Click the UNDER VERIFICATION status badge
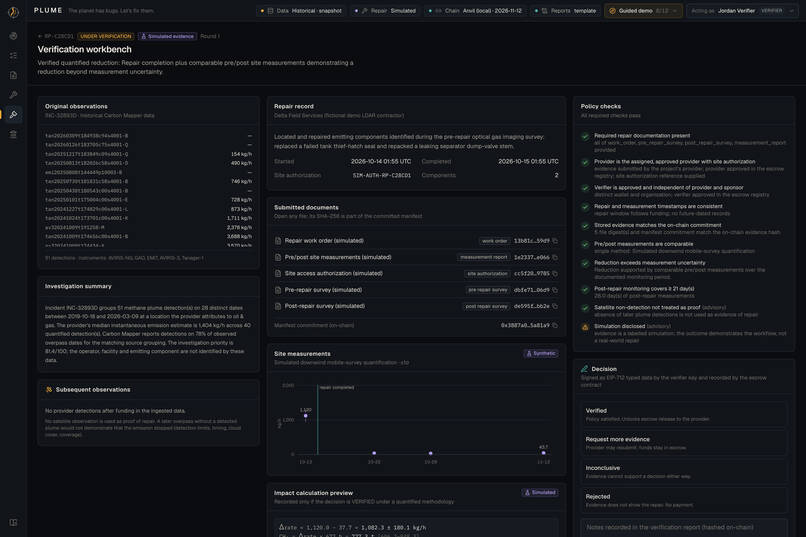The width and height of the screenshot is (806, 537). 106,36
